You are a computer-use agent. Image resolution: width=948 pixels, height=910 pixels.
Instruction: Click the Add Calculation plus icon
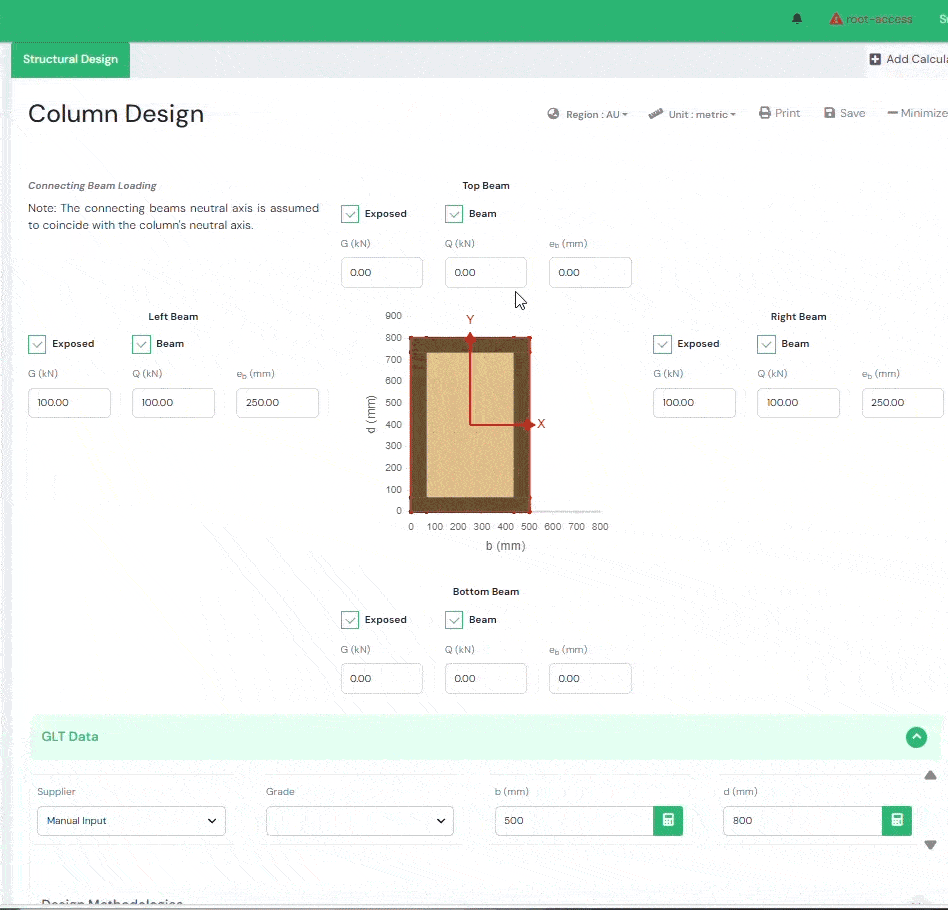pyautogui.click(x=875, y=59)
